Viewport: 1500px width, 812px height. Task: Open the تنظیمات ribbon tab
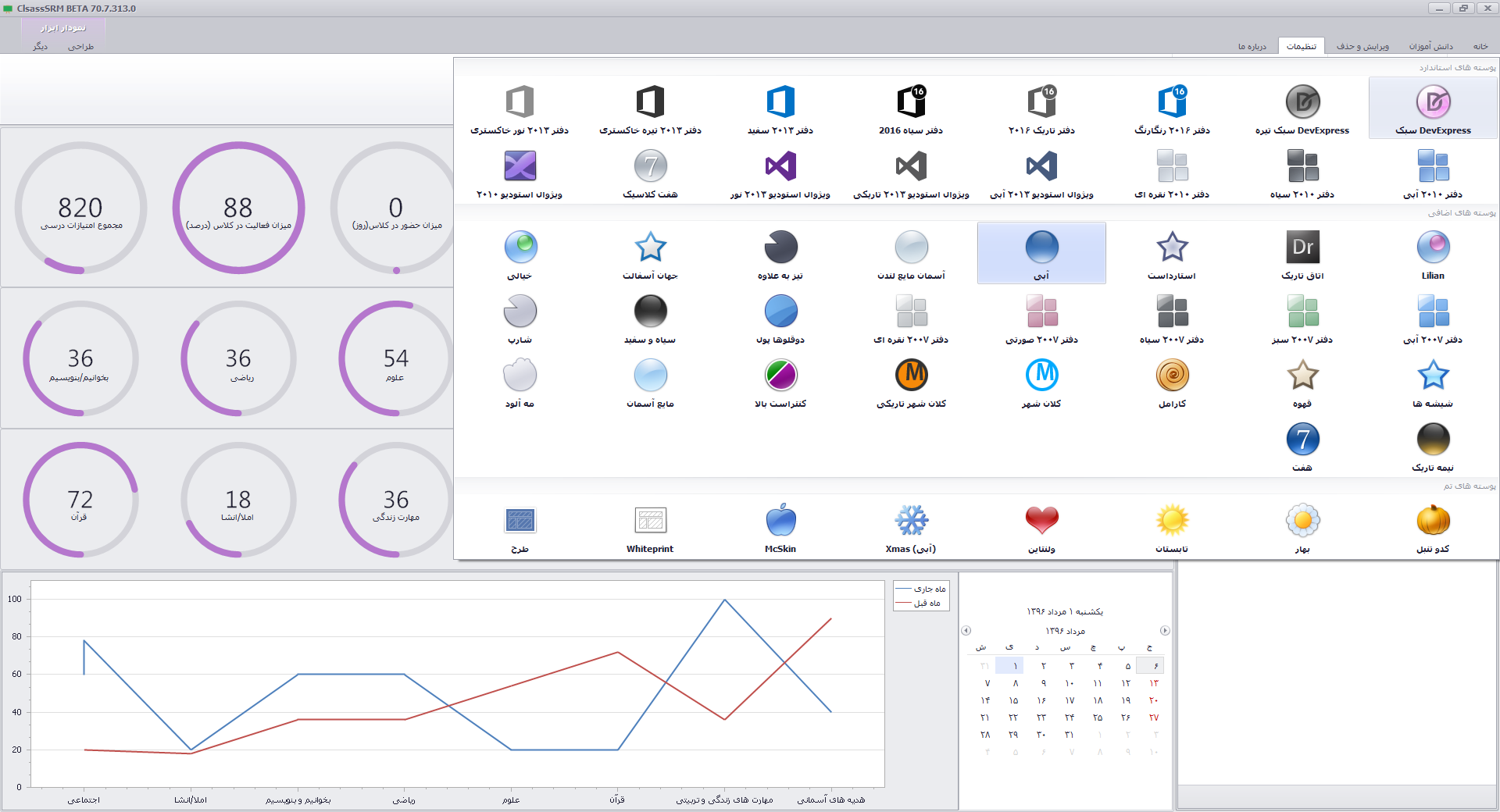(1302, 46)
